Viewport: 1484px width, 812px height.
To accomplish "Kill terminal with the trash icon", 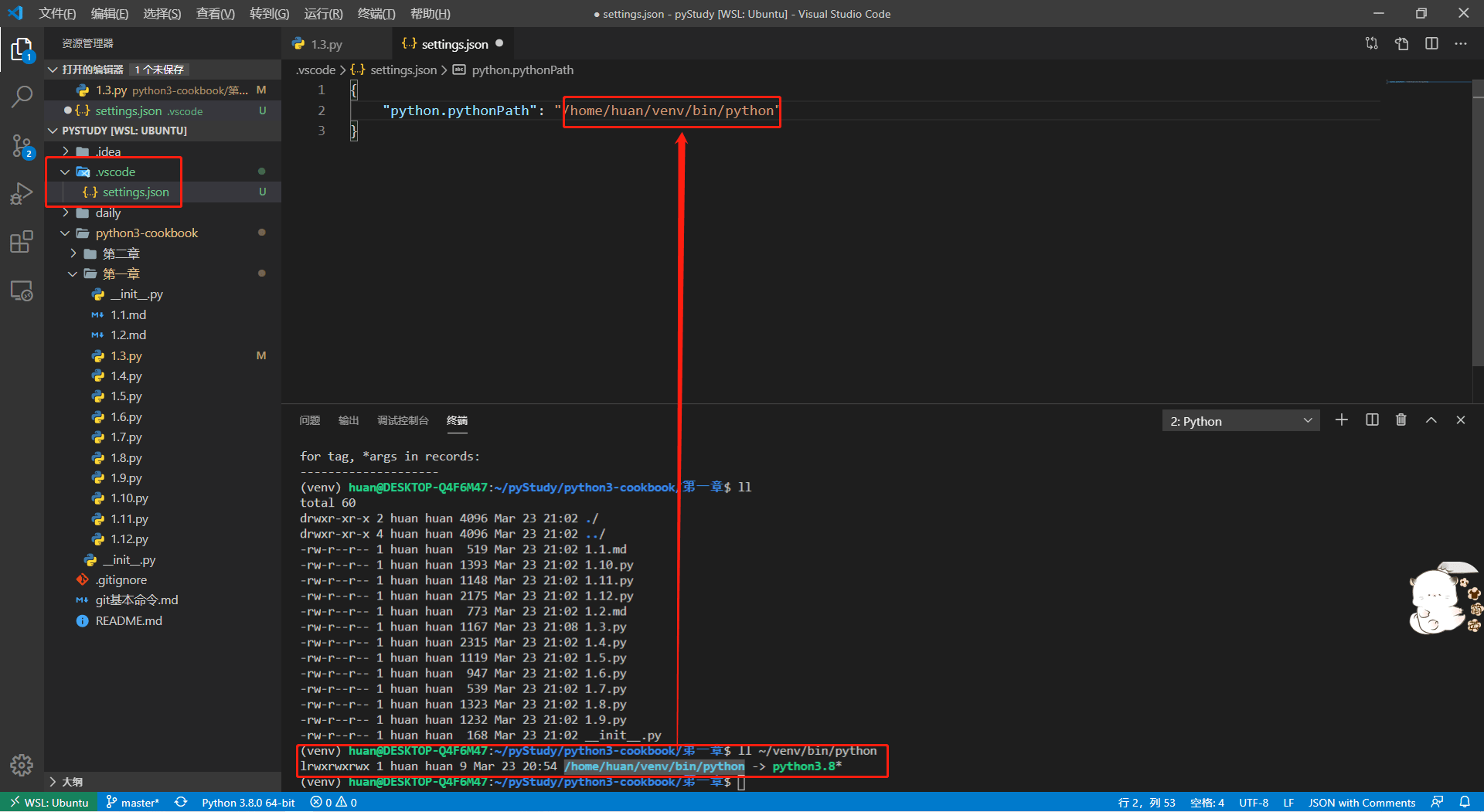I will pyautogui.click(x=1401, y=420).
